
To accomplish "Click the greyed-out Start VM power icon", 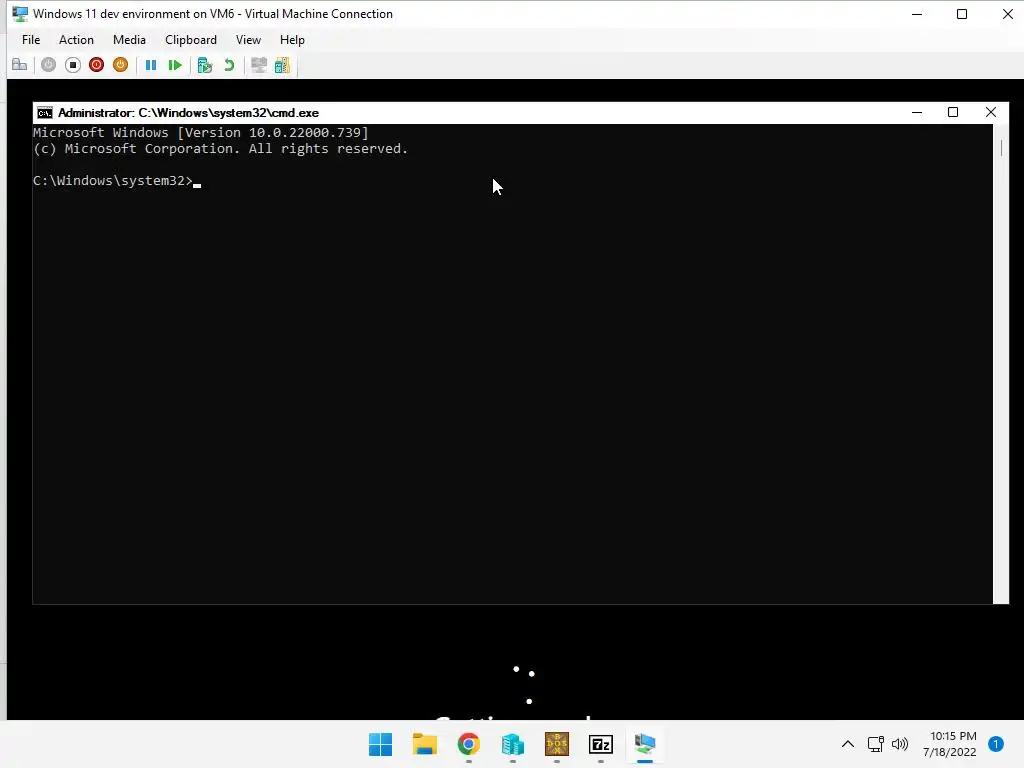I will (48, 65).
